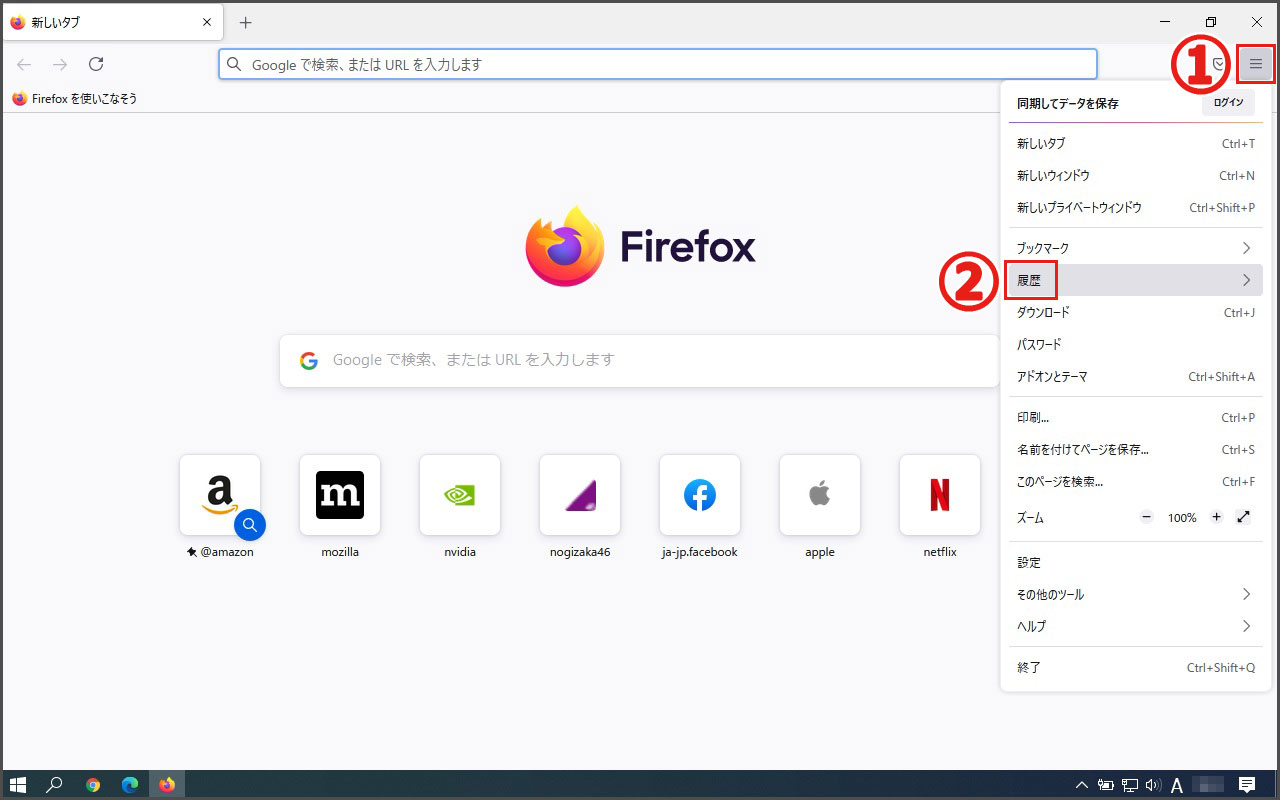The width and height of the screenshot is (1280, 800).
Task: Open the Firefox hamburger application menu
Action: [1256, 64]
